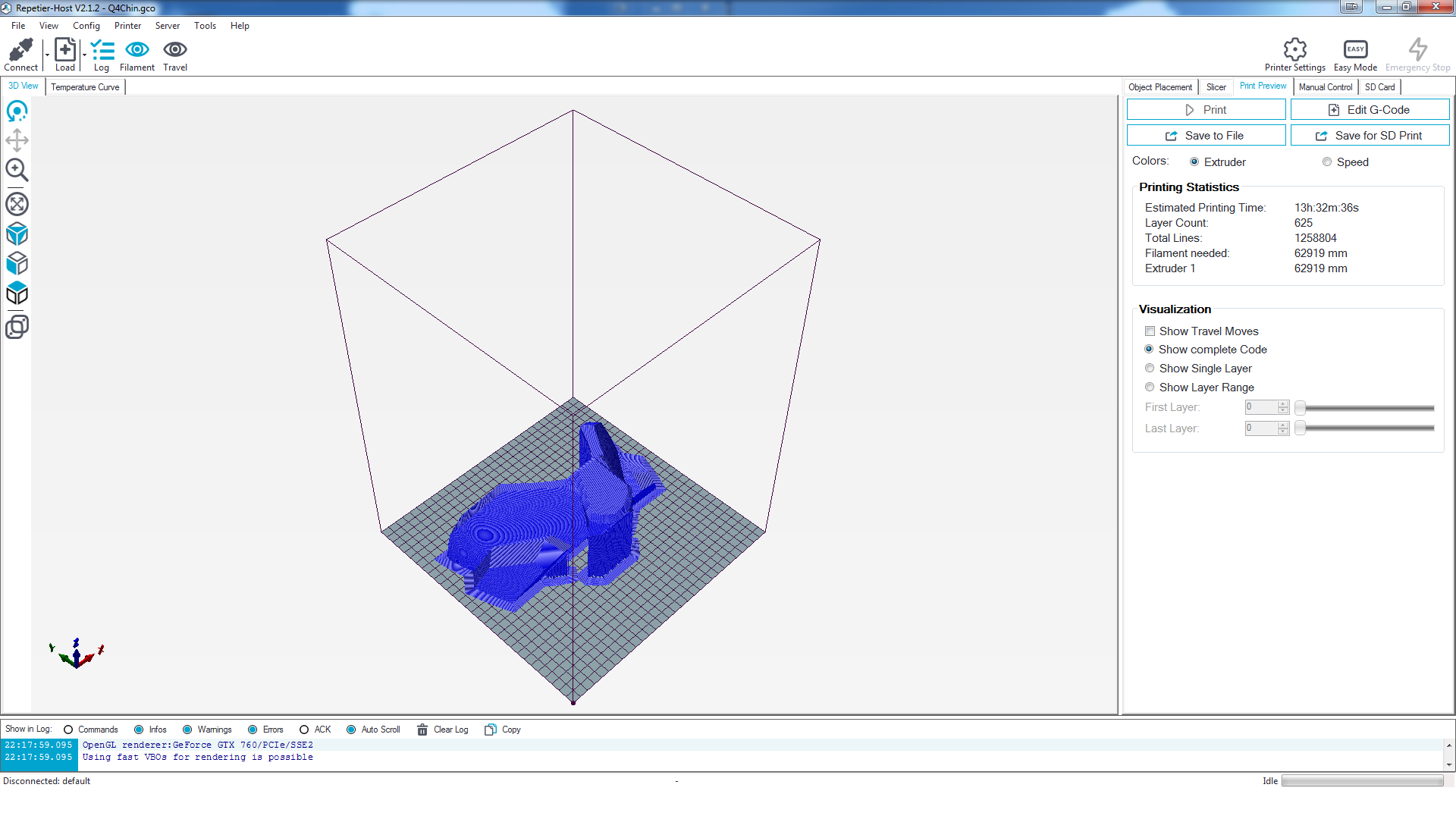Toggle Filament visibility eye icon
Screen dimensions: 1456x819
[x=137, y=50]
